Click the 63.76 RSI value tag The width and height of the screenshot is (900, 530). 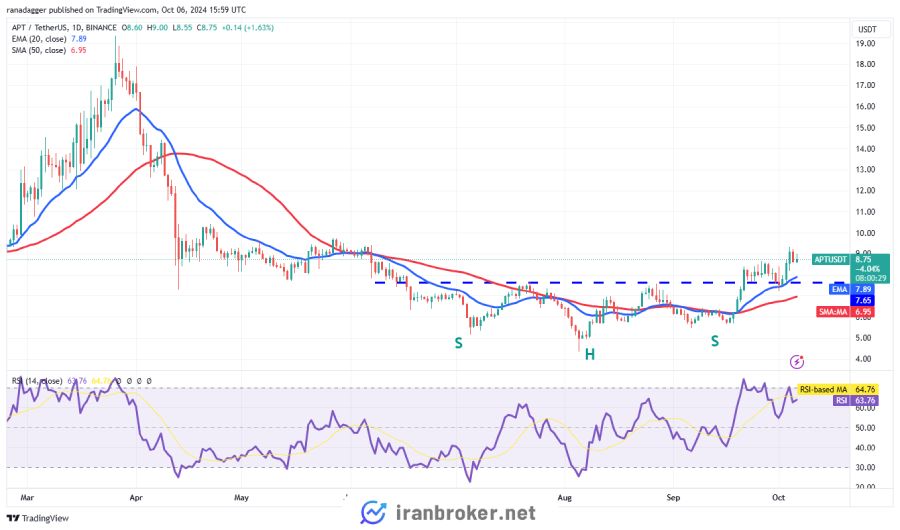[x=864, y=400]
